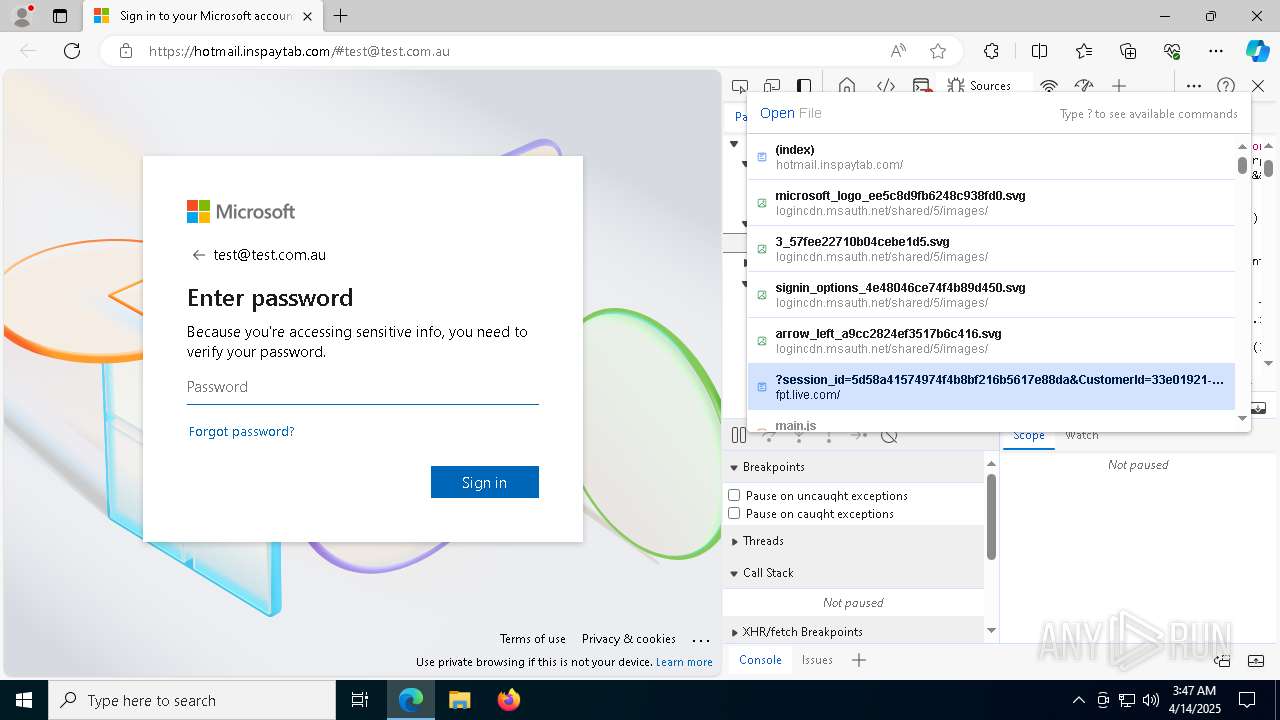Select microsoft_logo_ee5c8d9fb6248c938fd0.svg file
Image resolution: width=1280 pixels, height=720 pixels.
pos(991,203)
